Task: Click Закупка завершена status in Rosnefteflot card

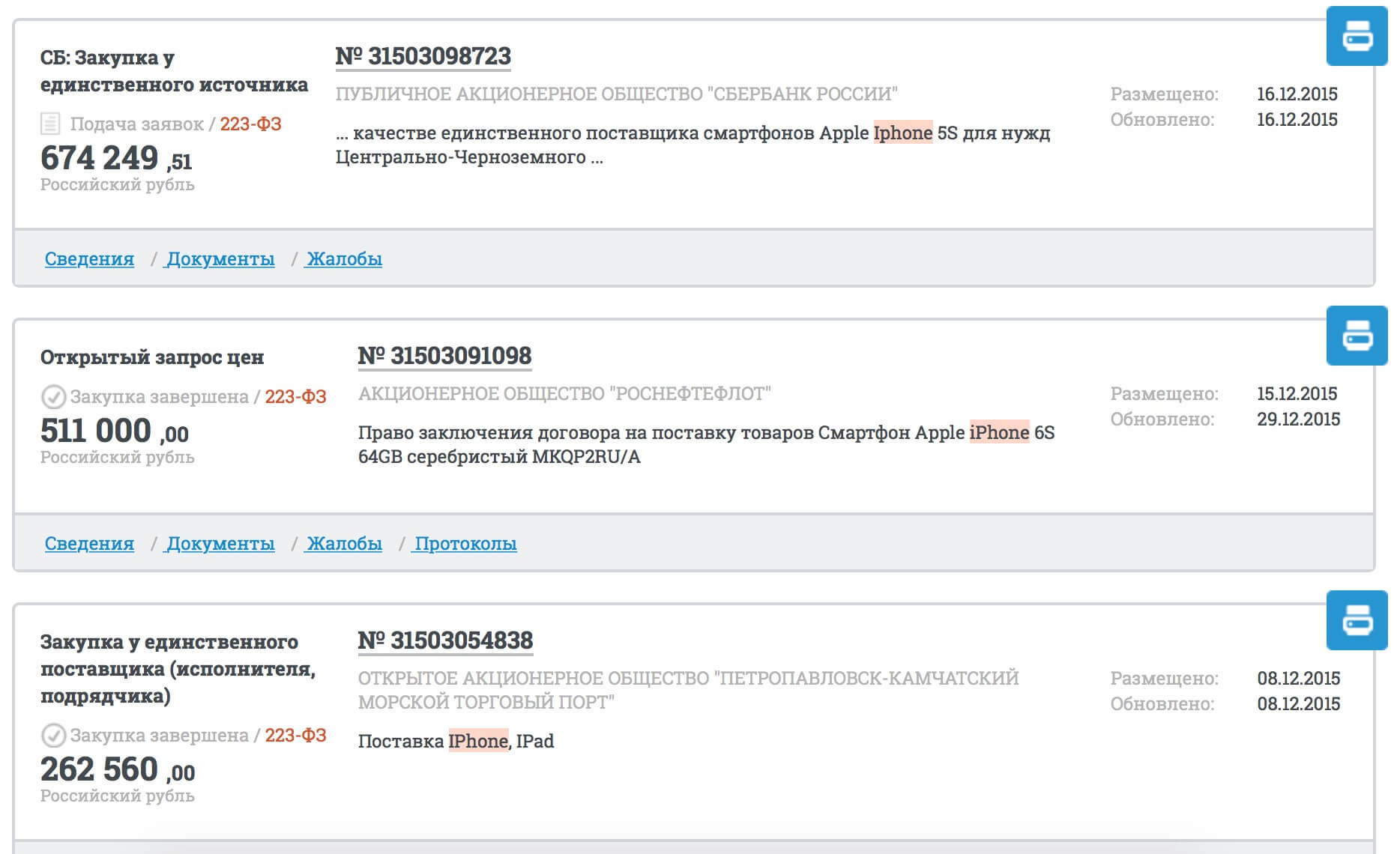Action: pos(160,397)
